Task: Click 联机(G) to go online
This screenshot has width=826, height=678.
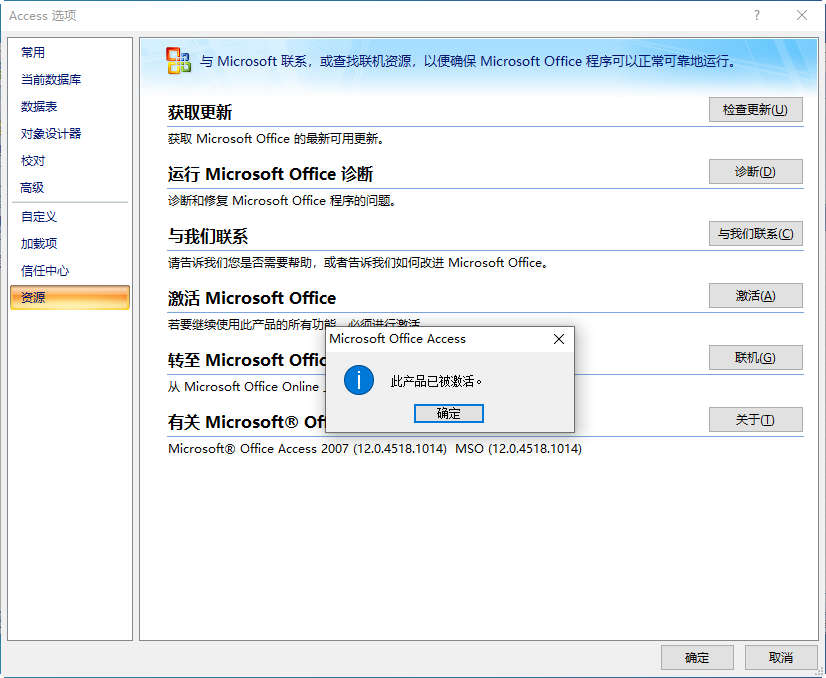Action: point(755,357)
